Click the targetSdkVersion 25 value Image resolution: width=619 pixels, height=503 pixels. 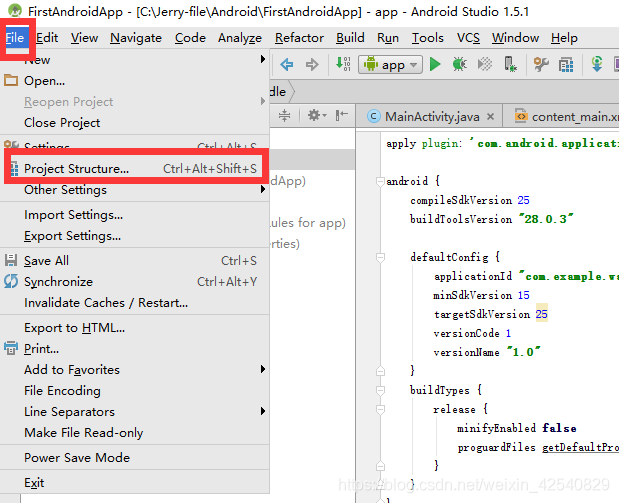541,314
